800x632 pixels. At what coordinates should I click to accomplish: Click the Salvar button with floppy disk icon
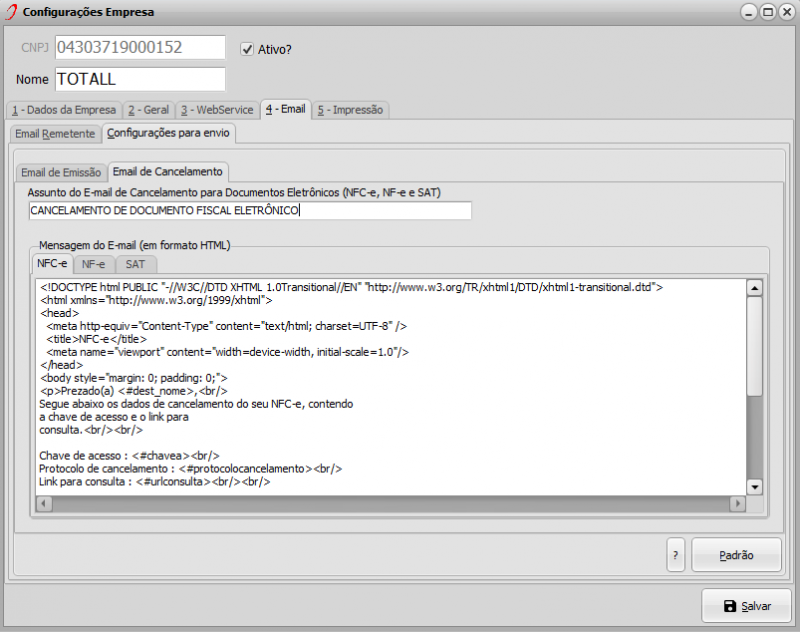pyautogui.click(x=746, y=606)
